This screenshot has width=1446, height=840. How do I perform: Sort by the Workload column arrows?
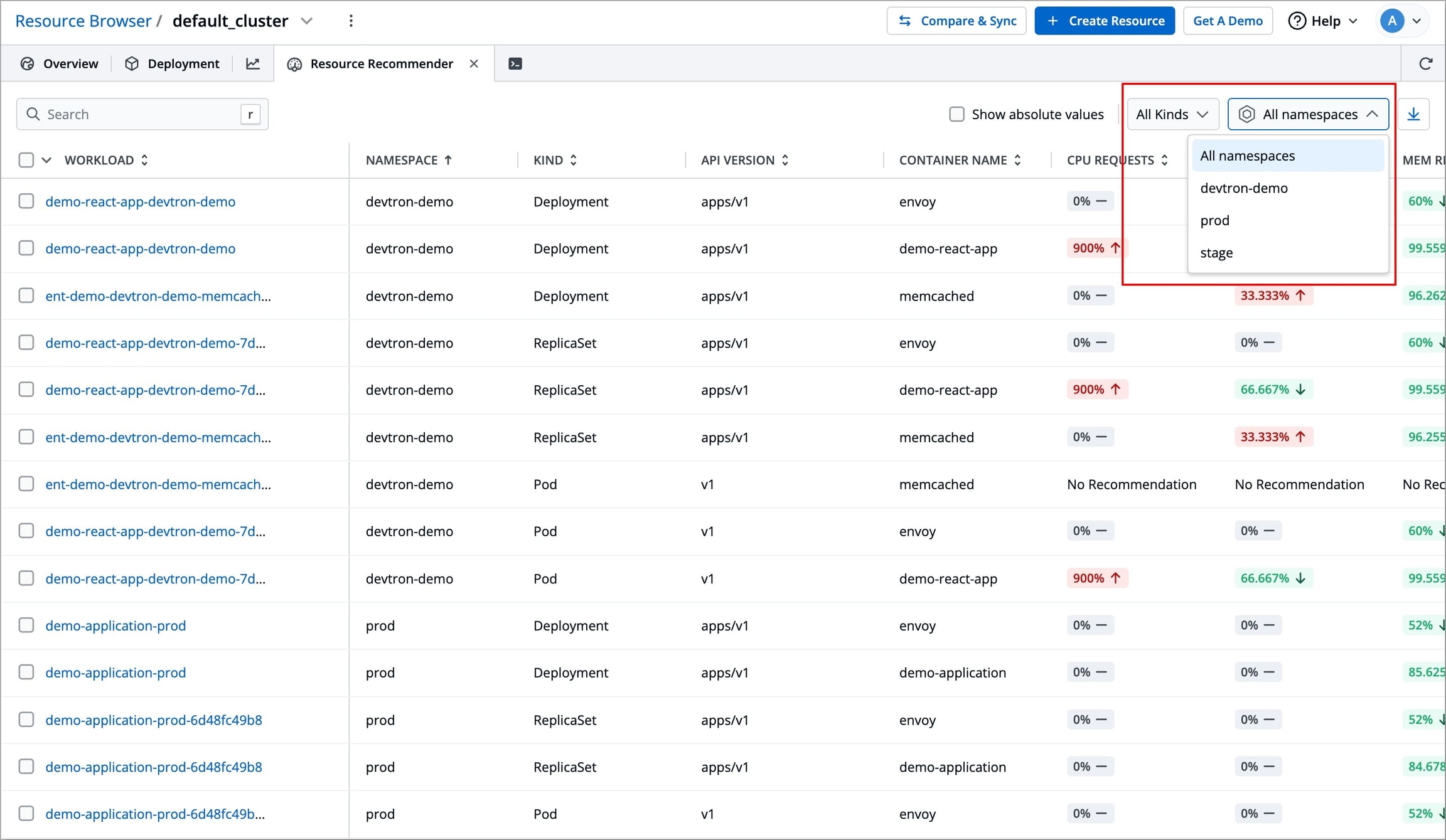pyautogui.click(x=144, y=160)
